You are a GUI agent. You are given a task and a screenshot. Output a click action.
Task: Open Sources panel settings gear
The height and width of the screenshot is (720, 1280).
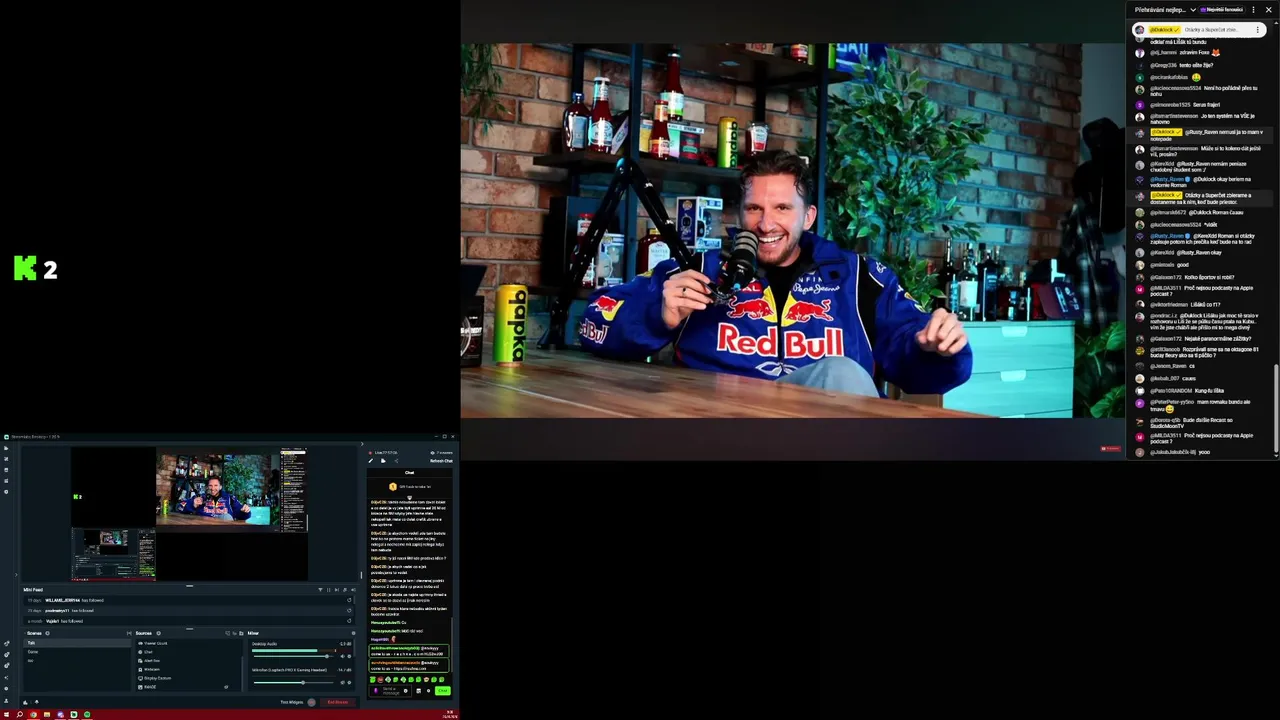tap(158, 633)
